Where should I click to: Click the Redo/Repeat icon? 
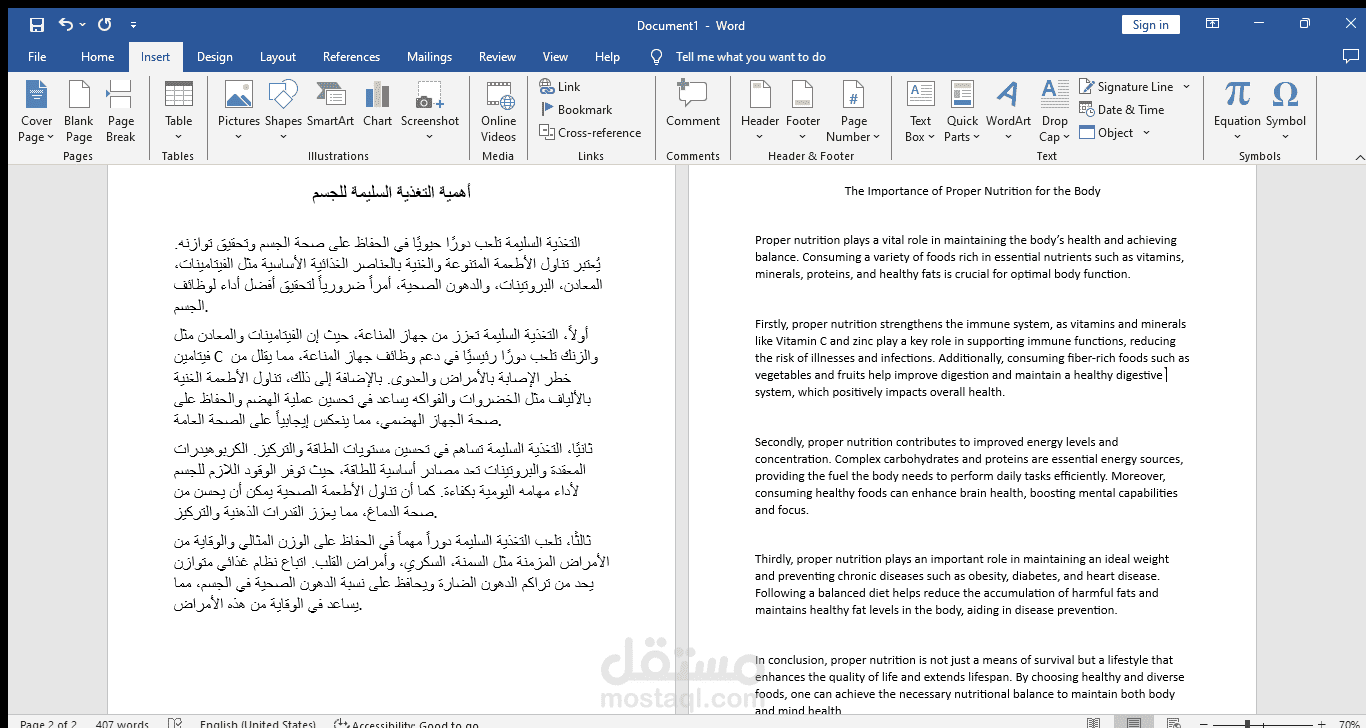pos(105,25)
